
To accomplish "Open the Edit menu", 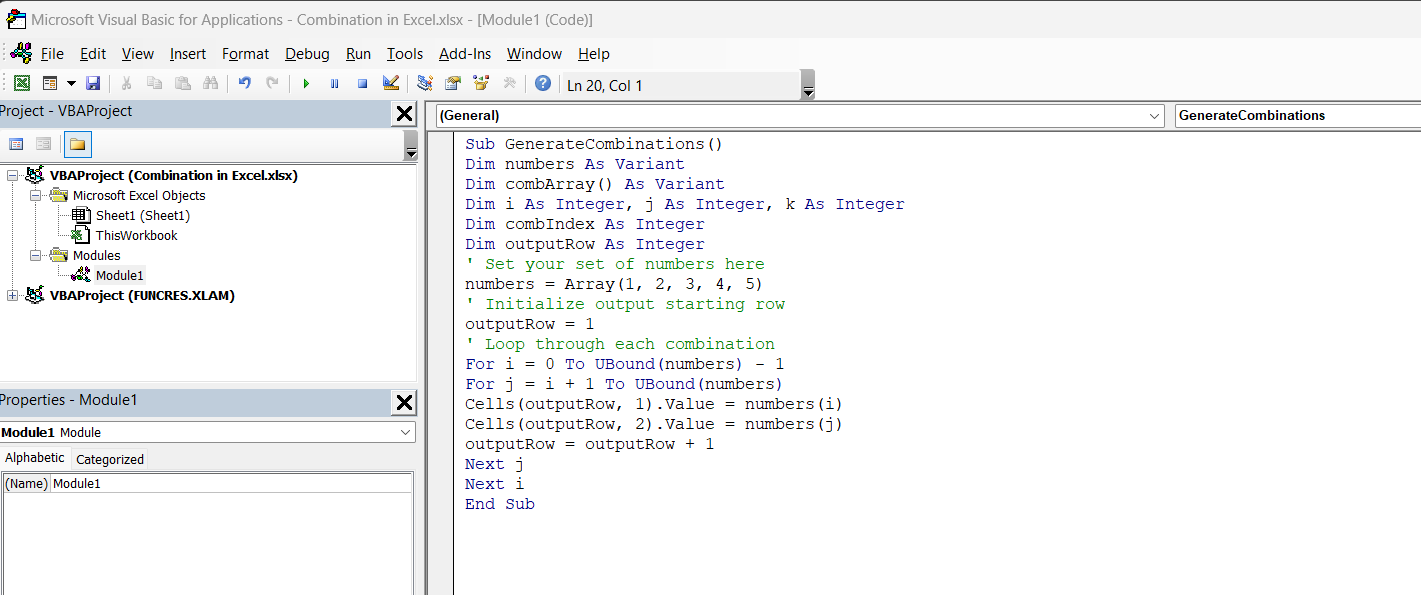I will coord(93,54).
